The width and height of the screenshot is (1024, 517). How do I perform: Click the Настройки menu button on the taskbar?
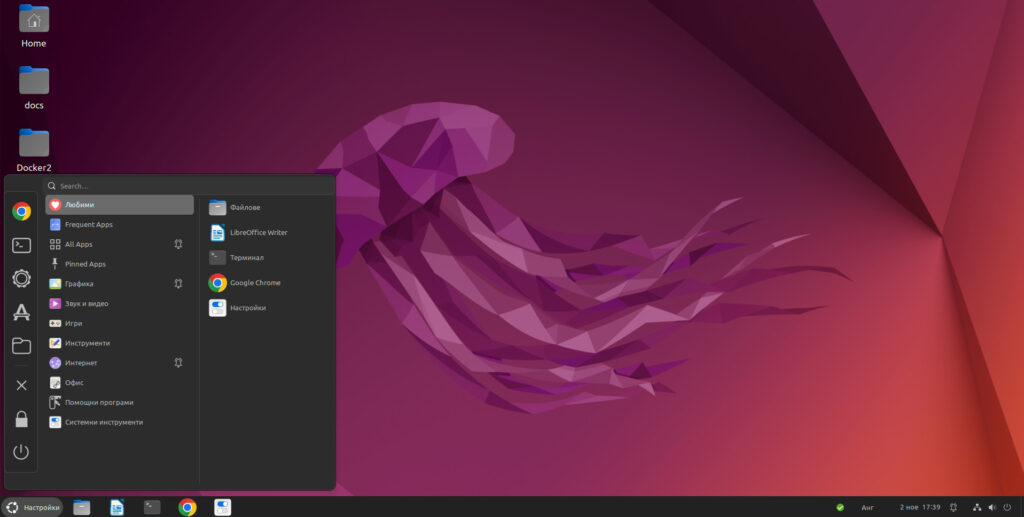pyautogui.click(x=32, y=507)
